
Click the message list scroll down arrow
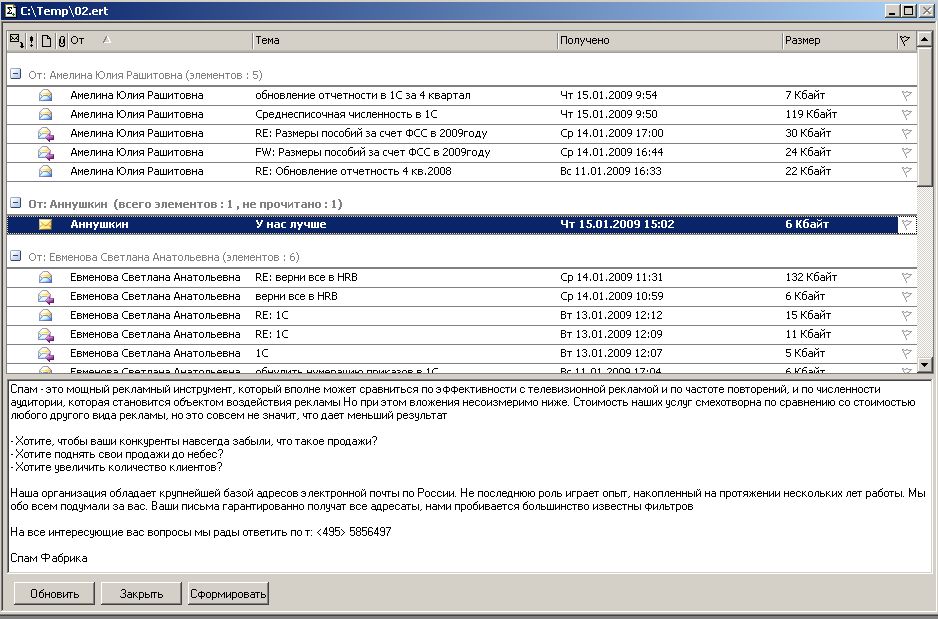[927, 365]
